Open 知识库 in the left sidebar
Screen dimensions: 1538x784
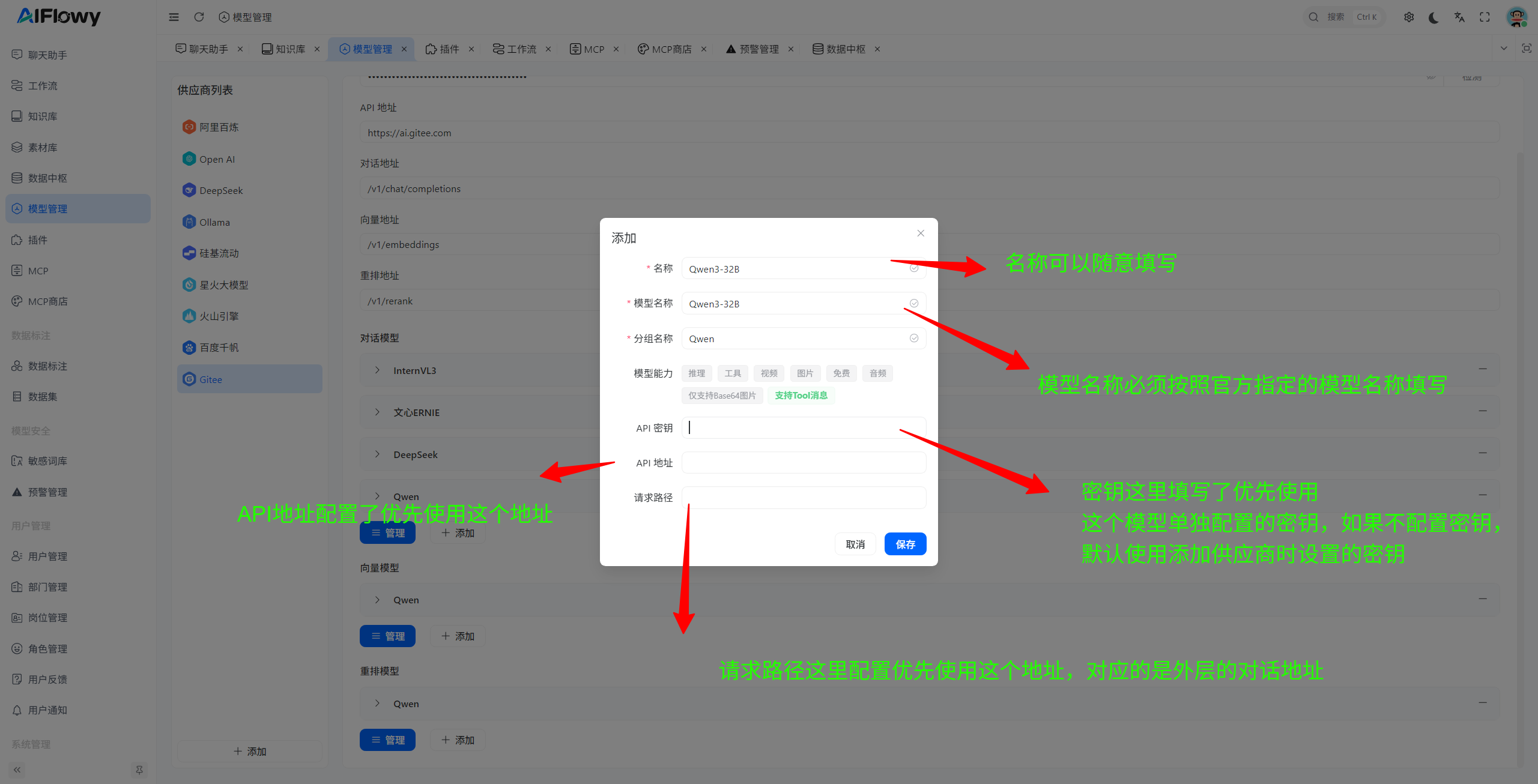(x=43, y=116)
